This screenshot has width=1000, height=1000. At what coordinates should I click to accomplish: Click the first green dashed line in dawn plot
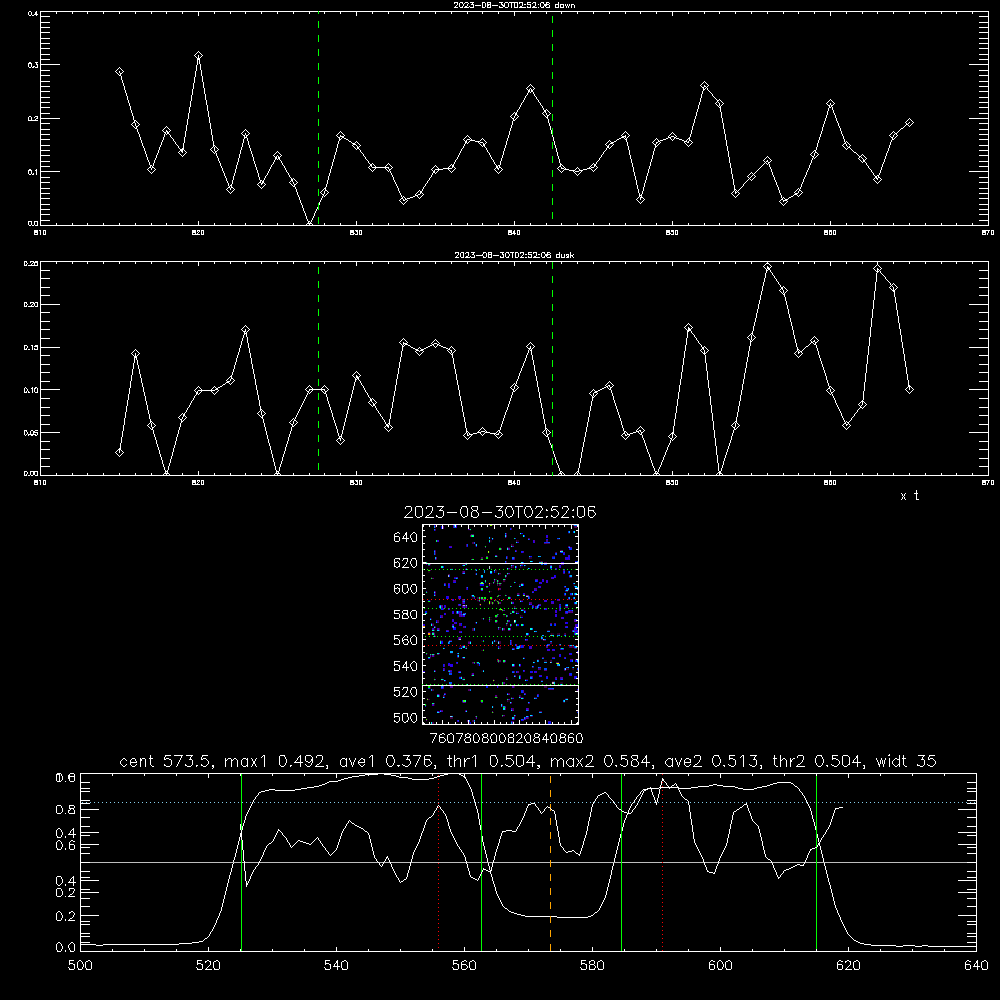318,119
